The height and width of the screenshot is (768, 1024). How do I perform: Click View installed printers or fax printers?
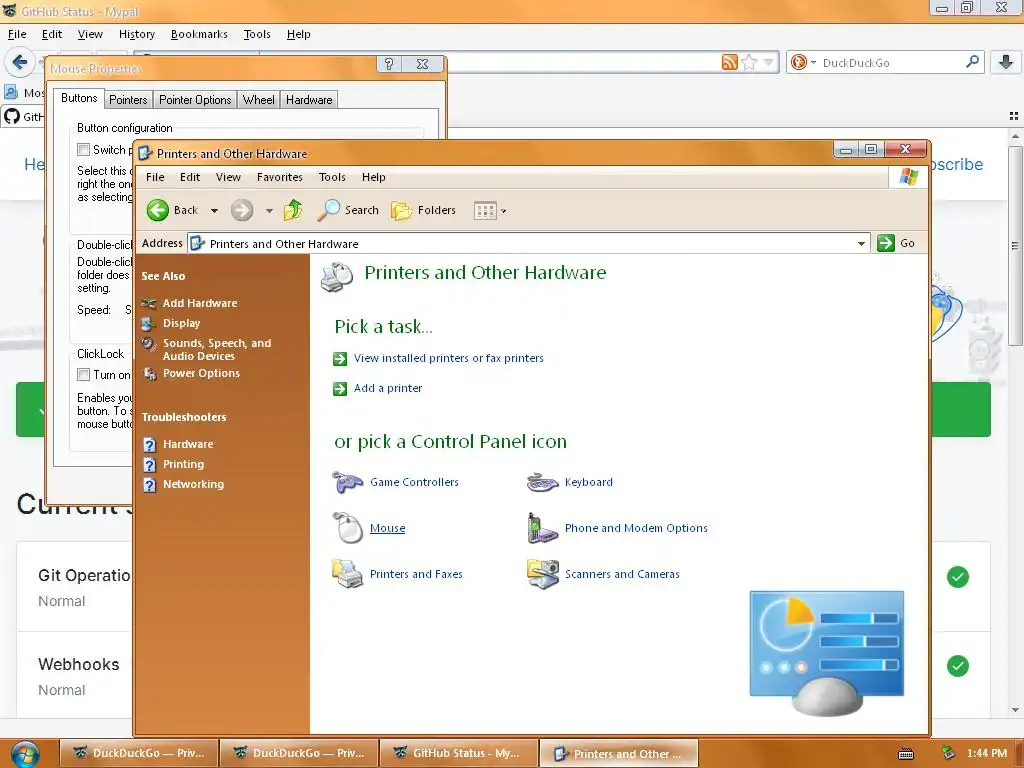pyautogui.click(x=448, y=358)
